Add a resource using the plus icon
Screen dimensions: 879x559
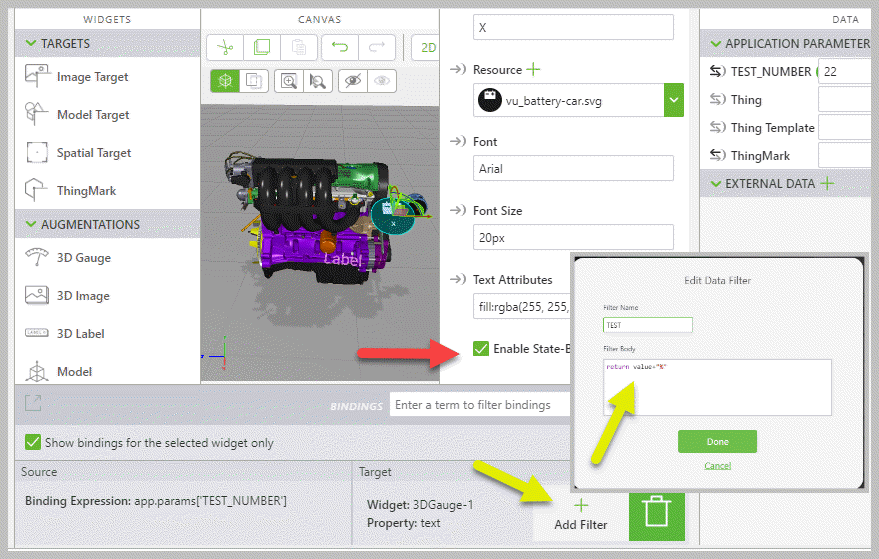coord(533,69)
